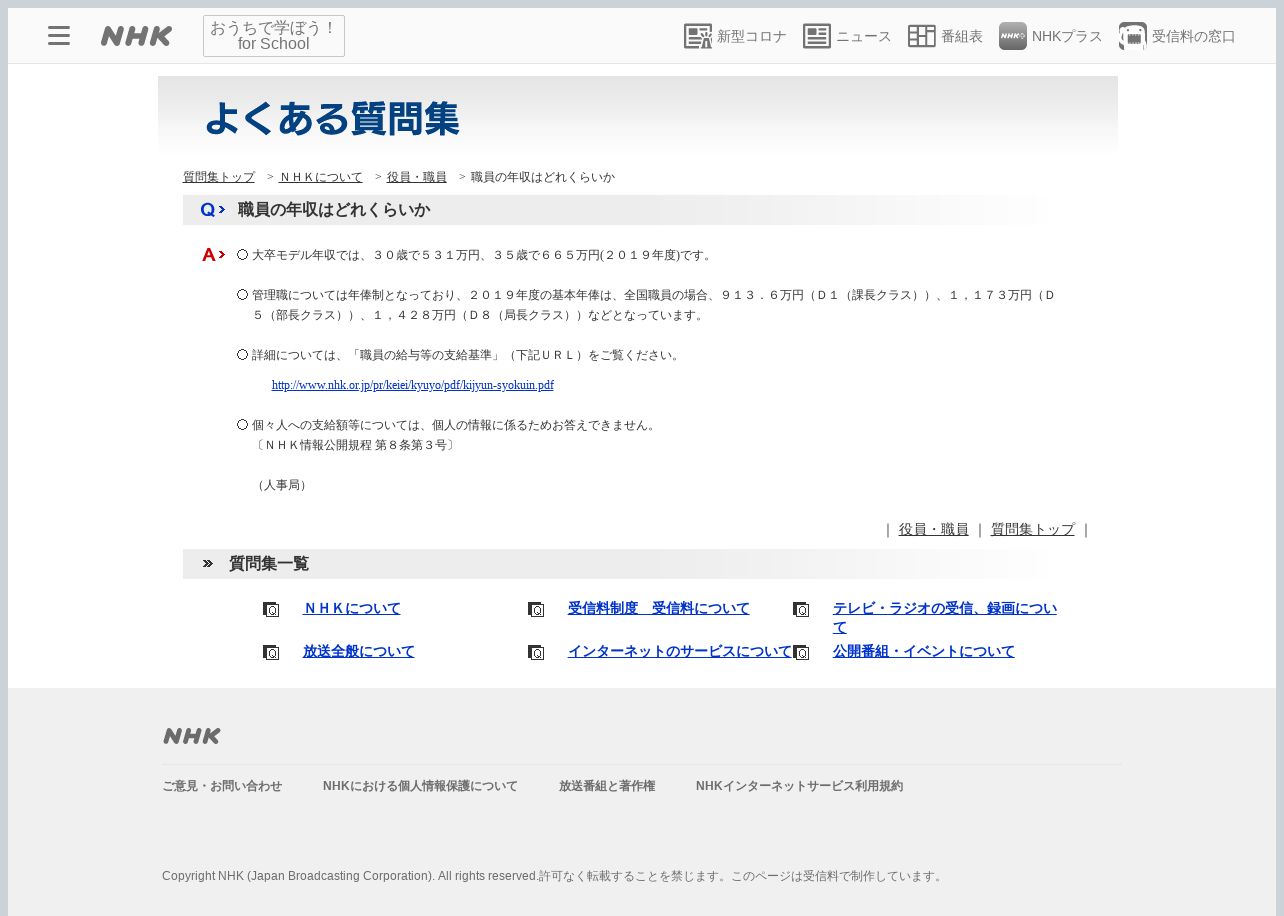This screenshot has width=1284, height=916.
Task: Click the blue Q icon beside the question
Action: point(212,210)
